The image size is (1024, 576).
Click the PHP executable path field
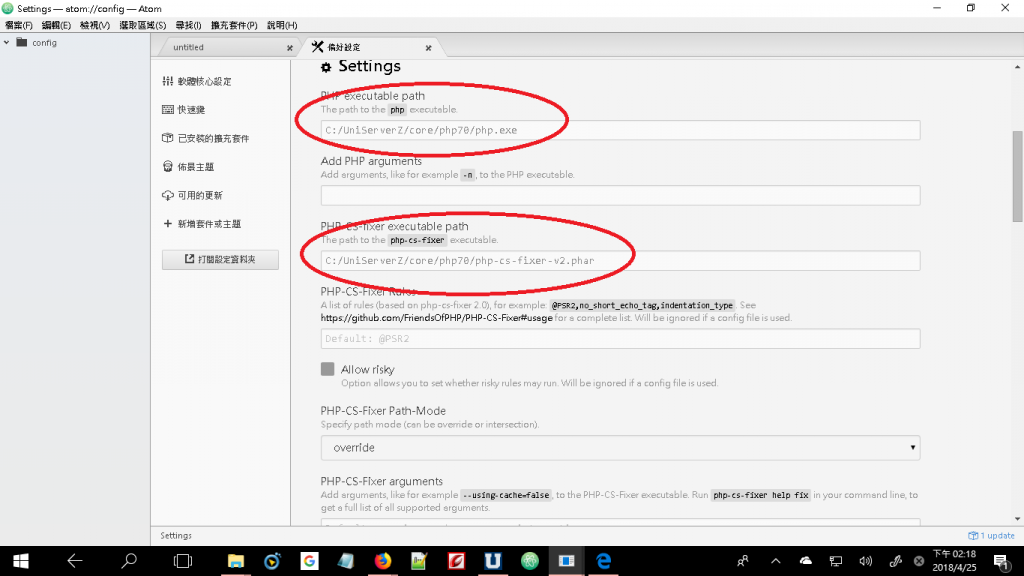(x=620, y=130)
